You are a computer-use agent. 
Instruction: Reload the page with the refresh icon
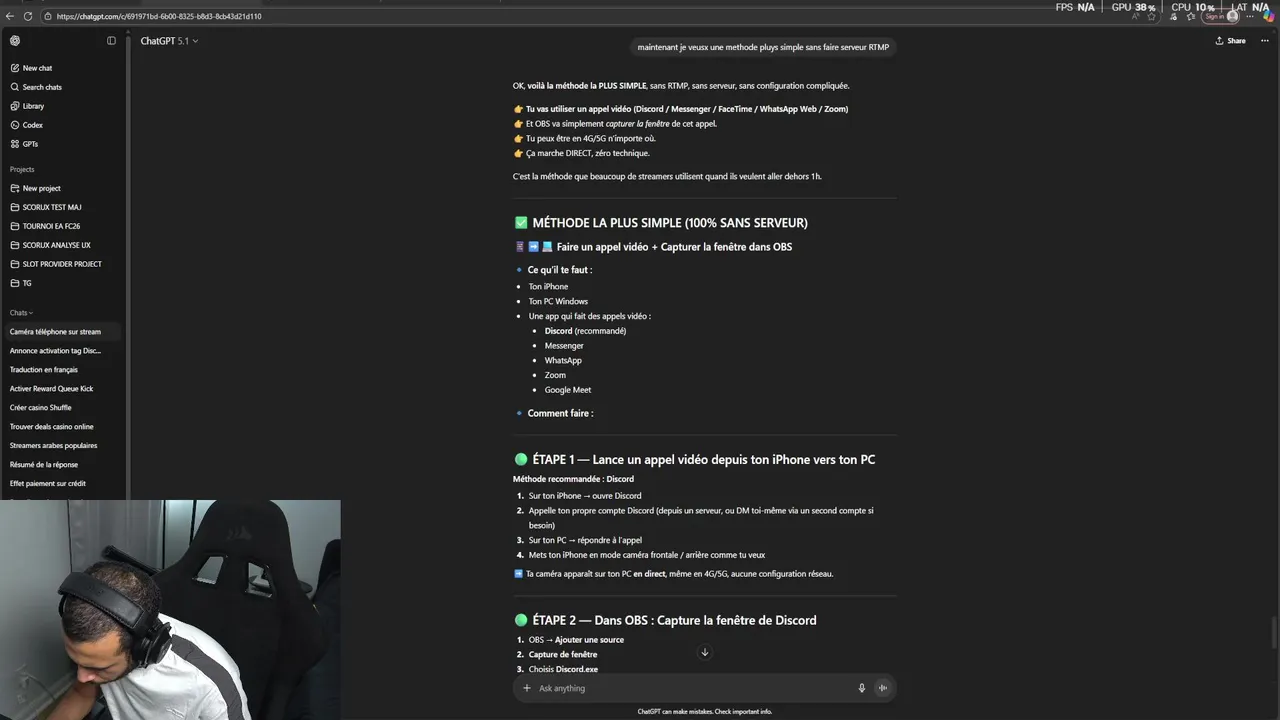pyautogui.click(x=27, y=16)
